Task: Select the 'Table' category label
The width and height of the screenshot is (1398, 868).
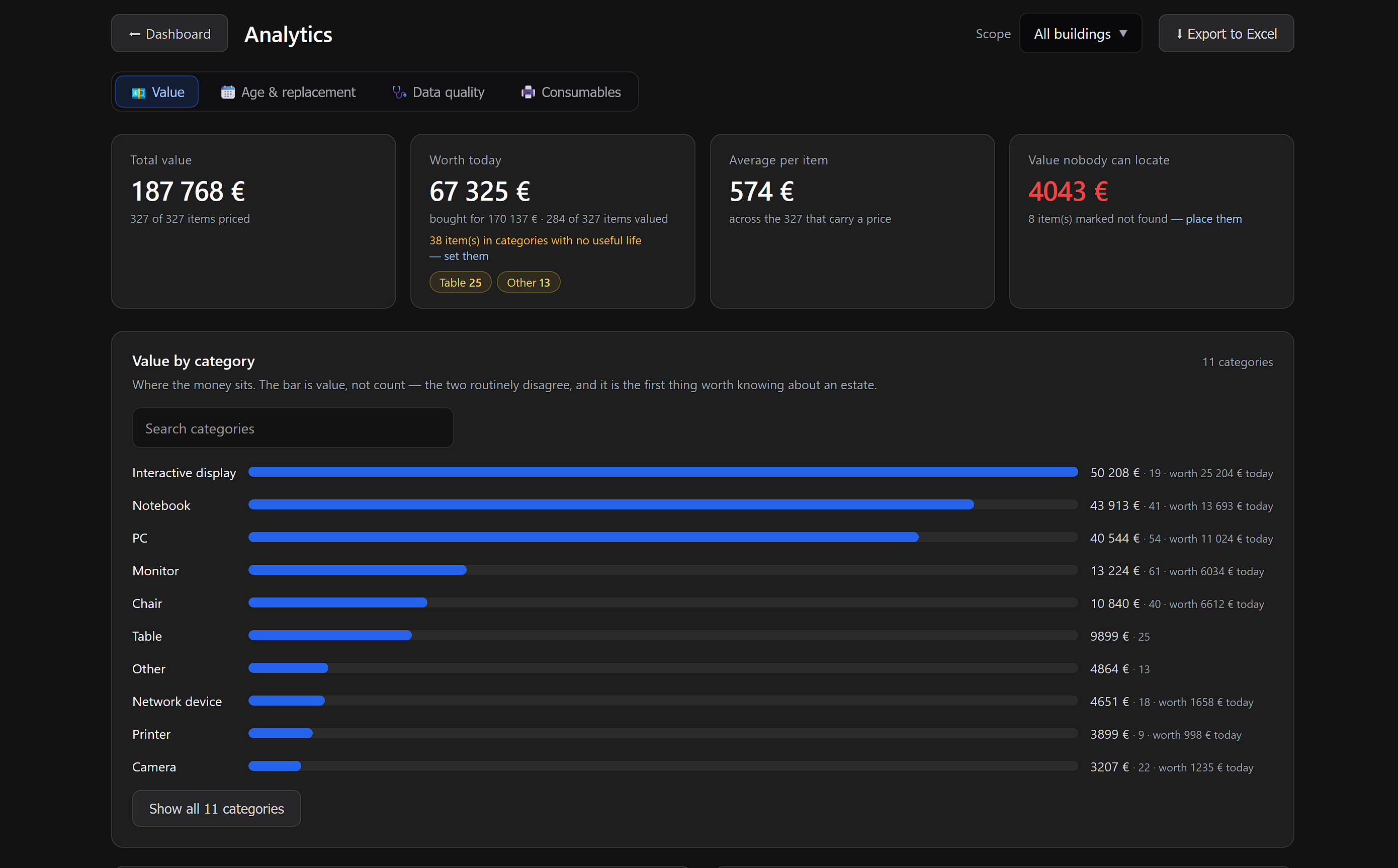Action: coord(147,637)
